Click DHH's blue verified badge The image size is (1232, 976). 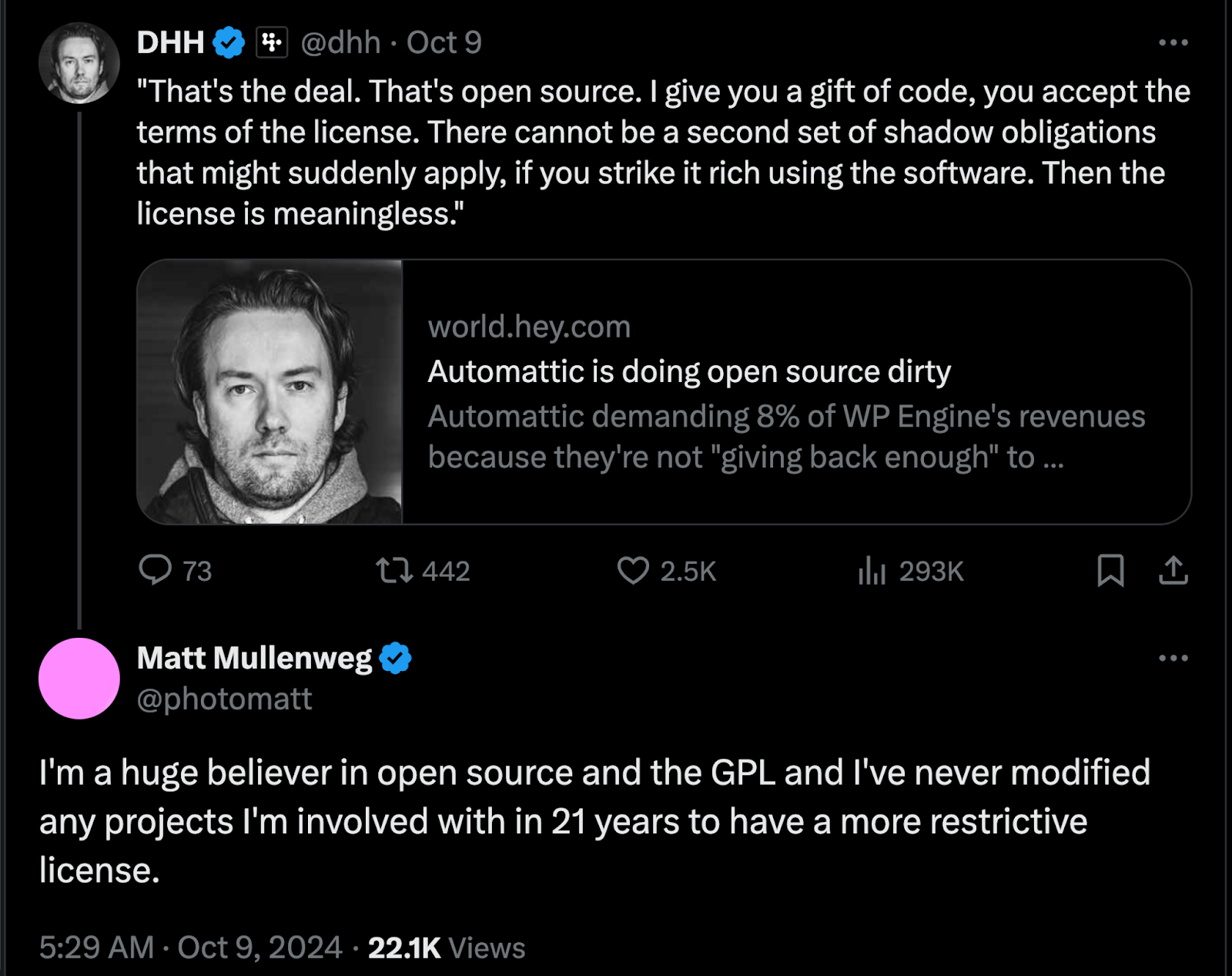(229, 43)
